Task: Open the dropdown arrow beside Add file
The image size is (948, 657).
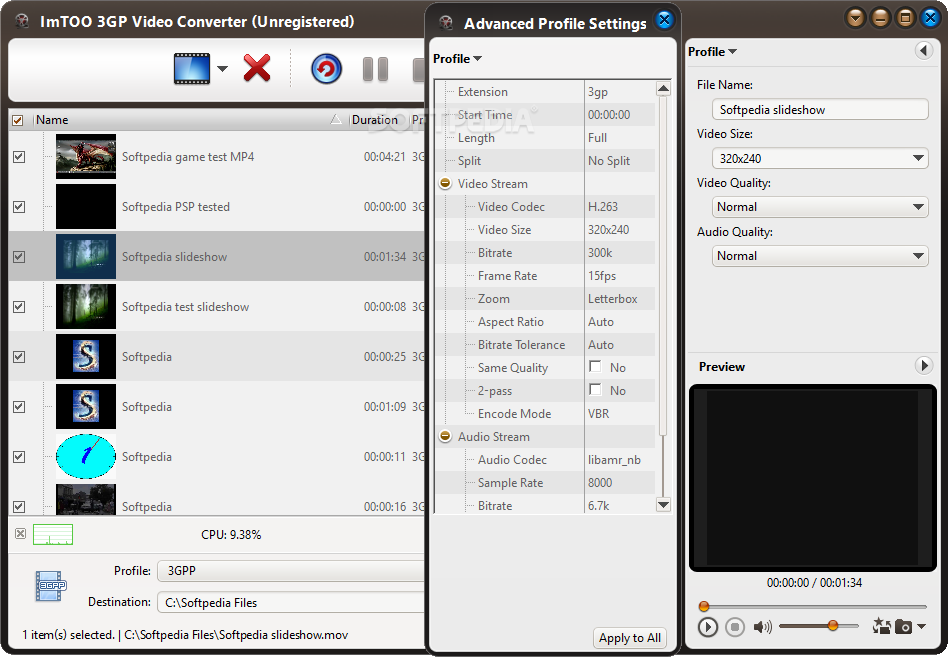Action: pyautogui.click(x=222, y=69)
